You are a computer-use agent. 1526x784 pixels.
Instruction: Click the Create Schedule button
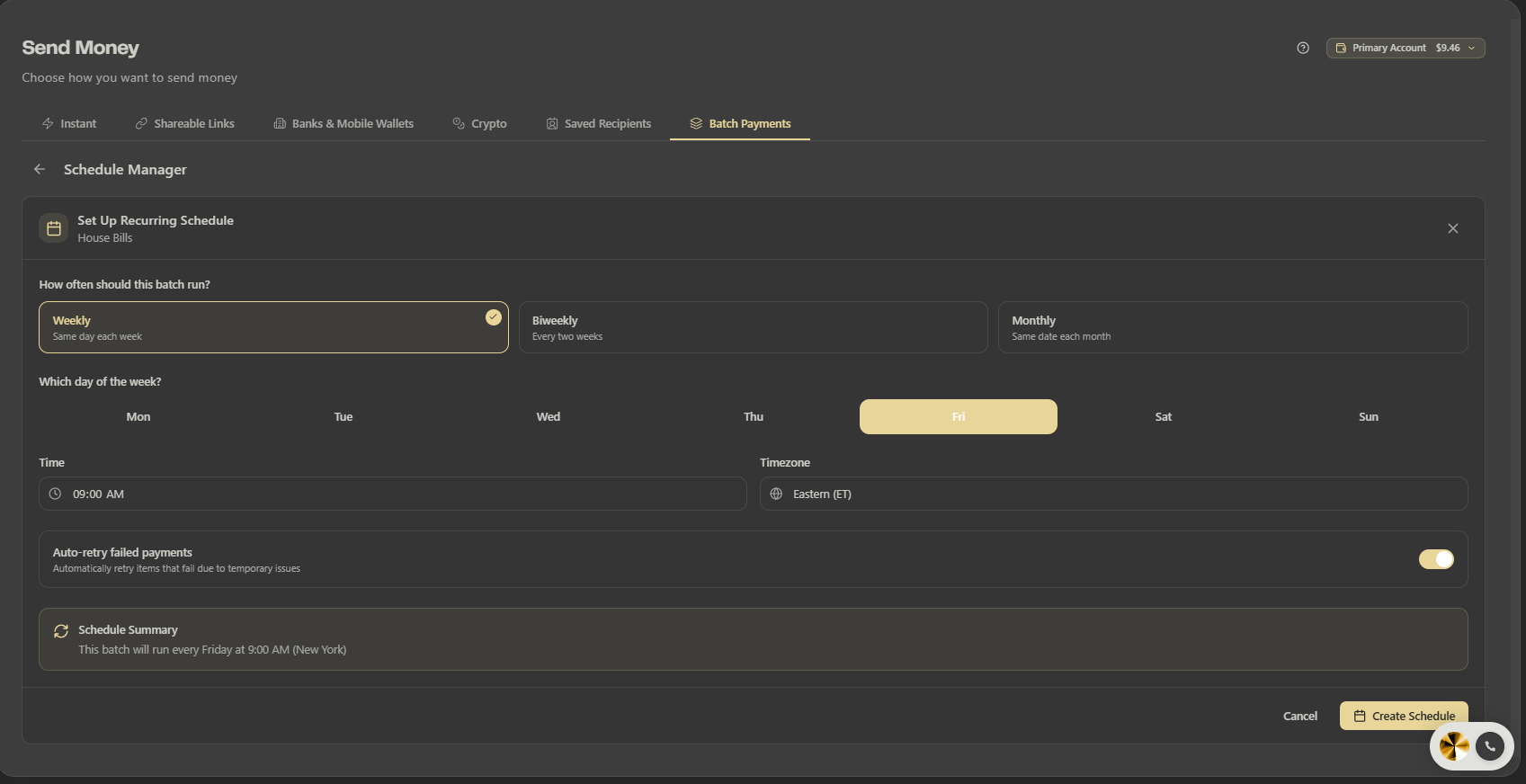click(1404, 716)
